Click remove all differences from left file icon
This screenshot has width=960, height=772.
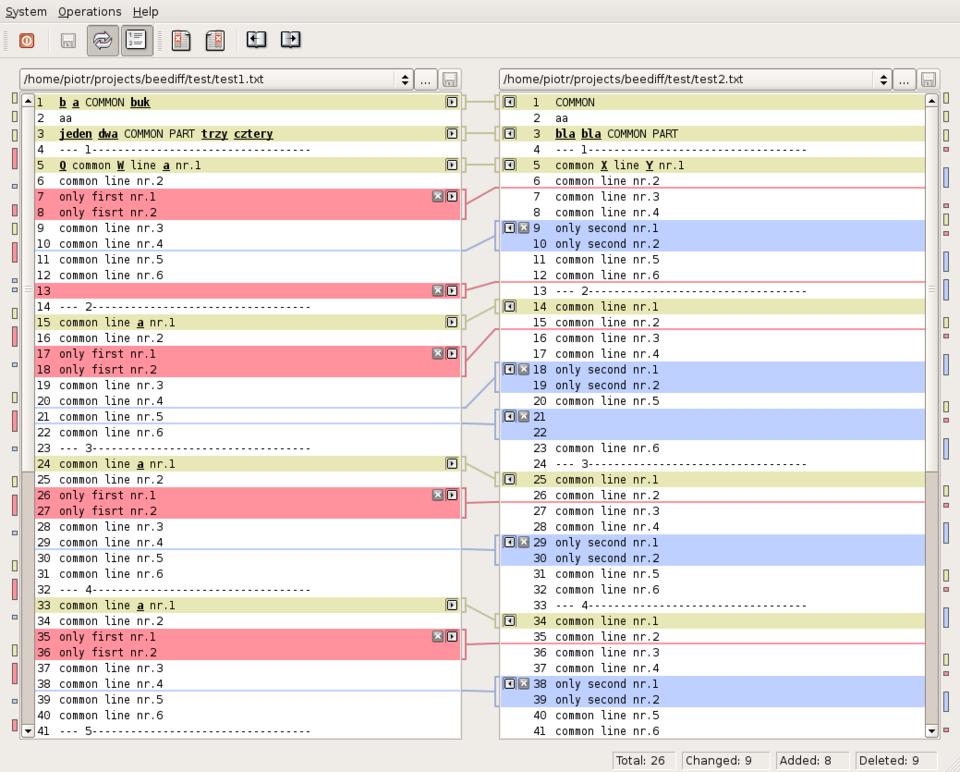pyautogui.click(x=181, y=40)
